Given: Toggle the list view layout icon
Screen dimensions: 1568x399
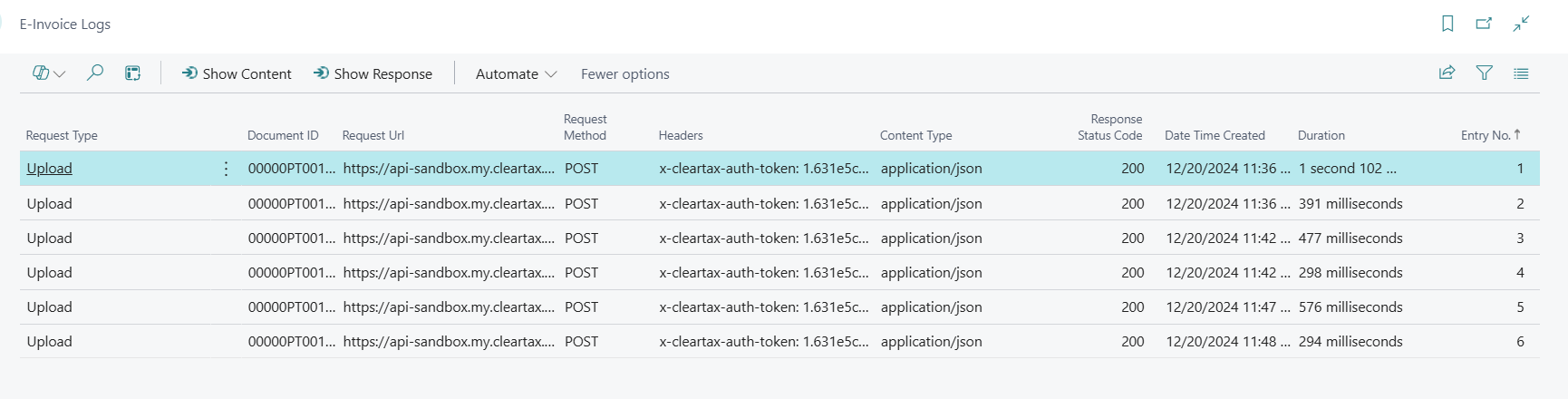Looking at the screenshot, I should pyautogui.click(x=1521, y=73).
